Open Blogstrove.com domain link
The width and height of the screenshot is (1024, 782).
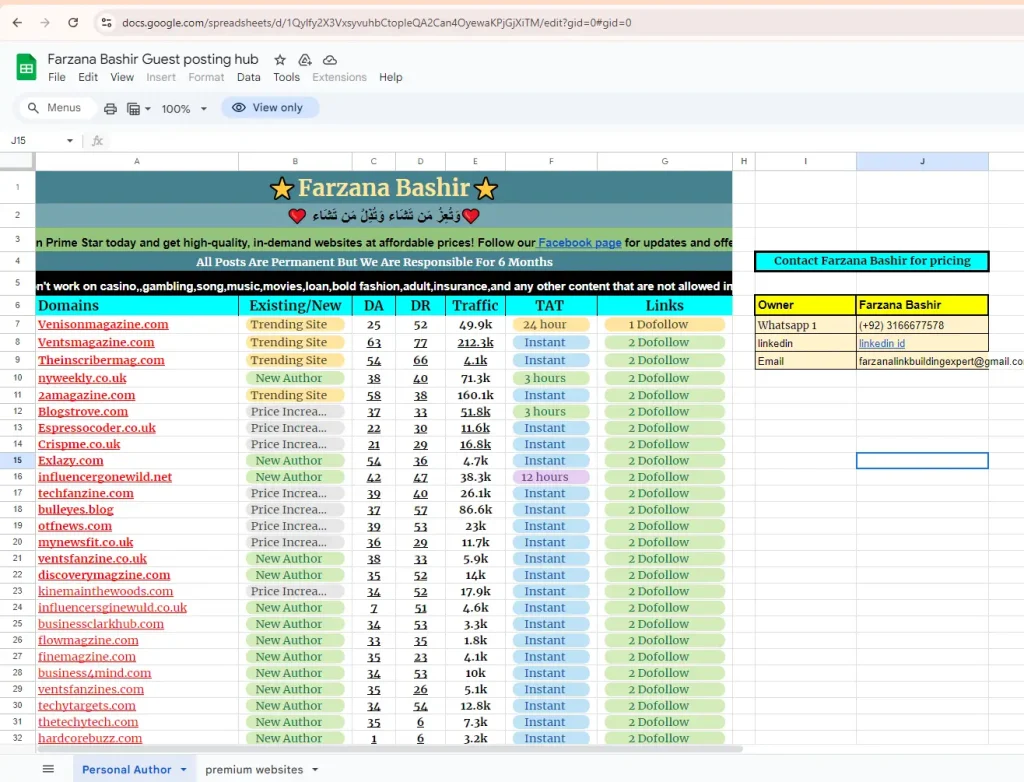click(x=83, y=412)
